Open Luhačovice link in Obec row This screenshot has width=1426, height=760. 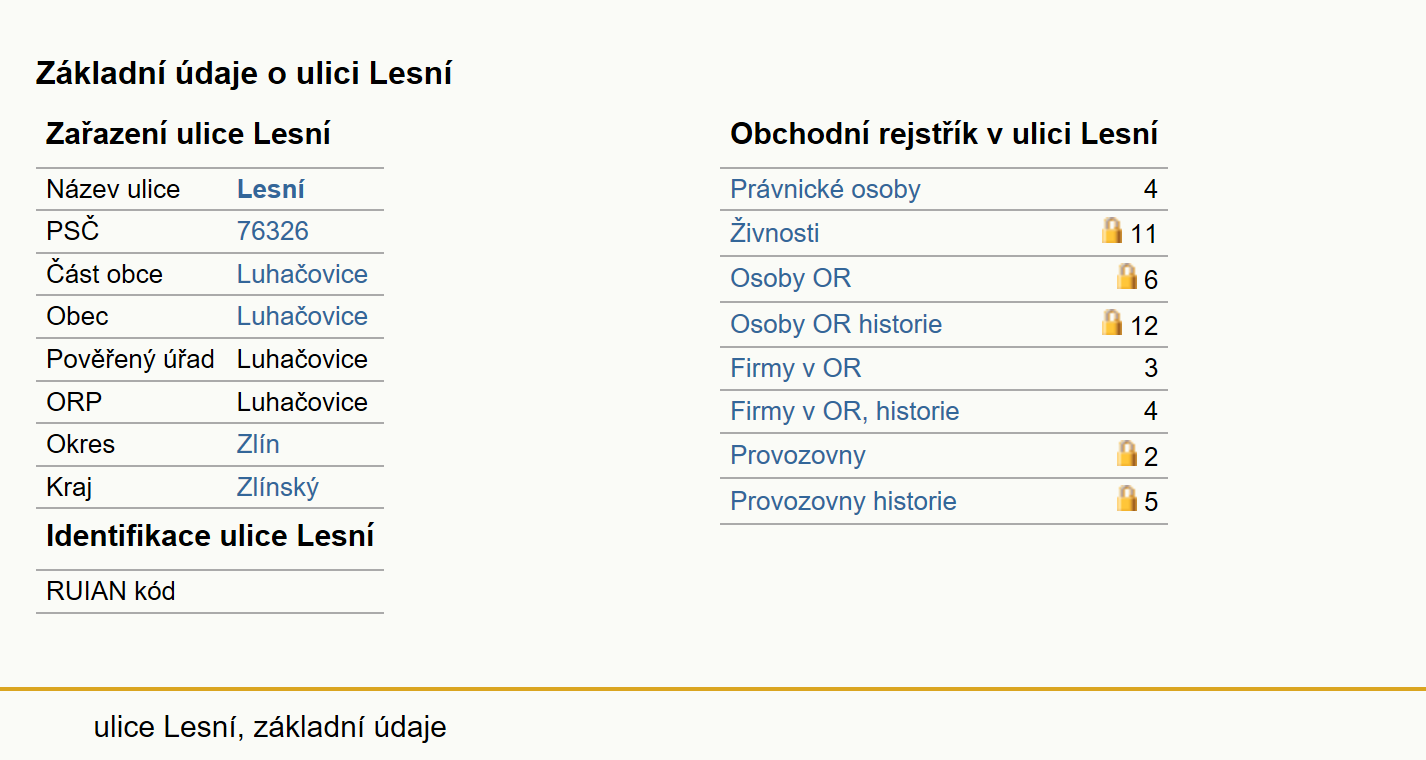click(302, 316)
